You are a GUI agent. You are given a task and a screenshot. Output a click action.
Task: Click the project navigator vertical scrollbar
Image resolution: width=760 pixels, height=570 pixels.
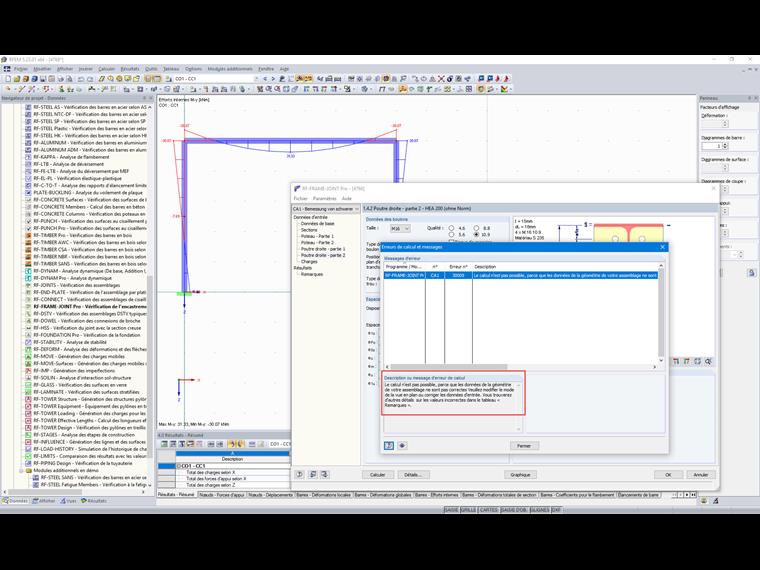click(x=149, y=296)
